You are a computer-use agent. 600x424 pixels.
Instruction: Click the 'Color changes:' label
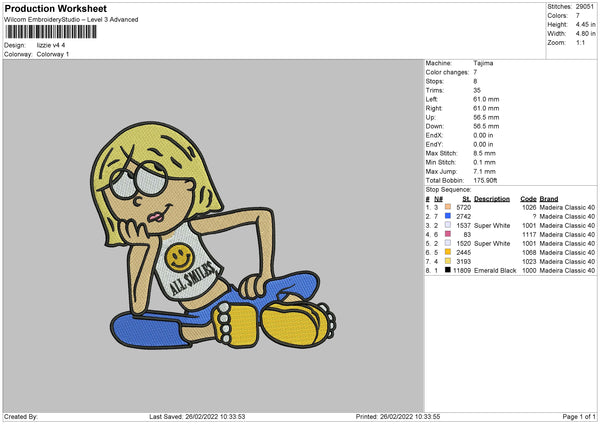tap(447, 72)
